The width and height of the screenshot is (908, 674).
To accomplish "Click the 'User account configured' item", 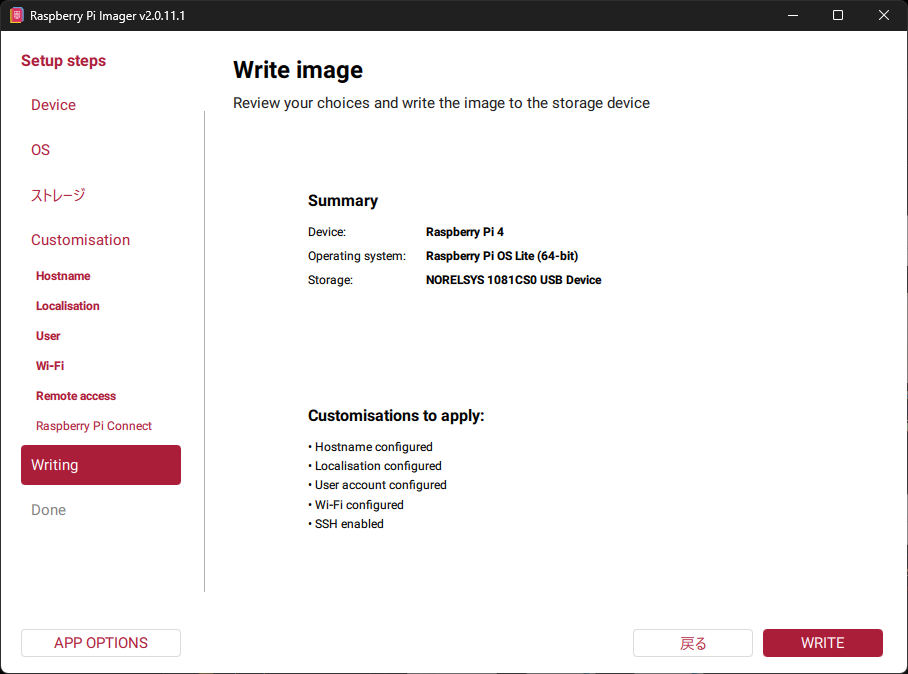I will (x=378, y=485).
